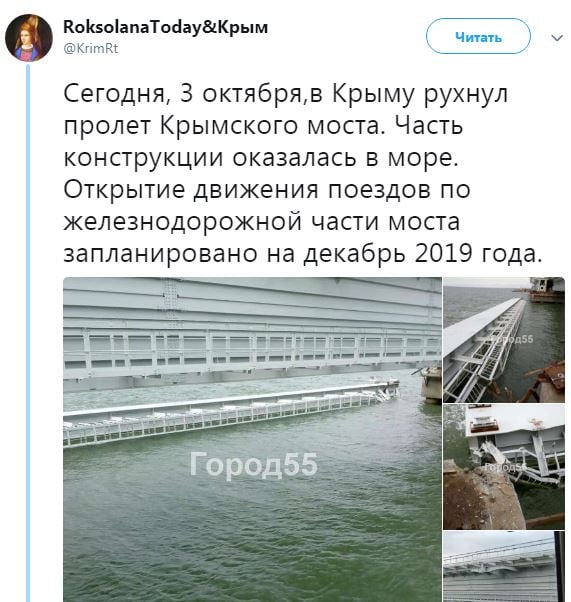
Task: Click the @KrimRt handle
Action: [91, 49]
